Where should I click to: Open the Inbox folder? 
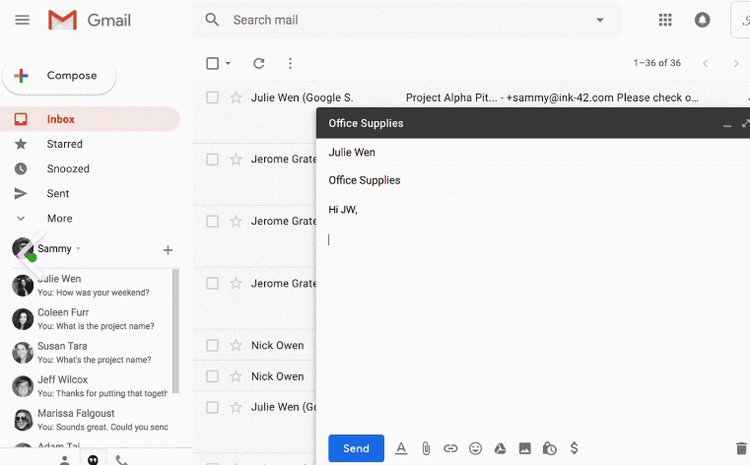[90, 119]
